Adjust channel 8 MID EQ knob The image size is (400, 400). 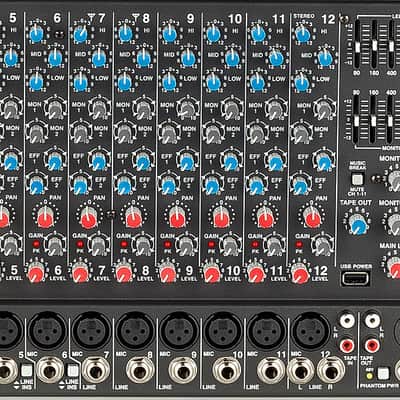pyautogui.click(x=144, y=58)
